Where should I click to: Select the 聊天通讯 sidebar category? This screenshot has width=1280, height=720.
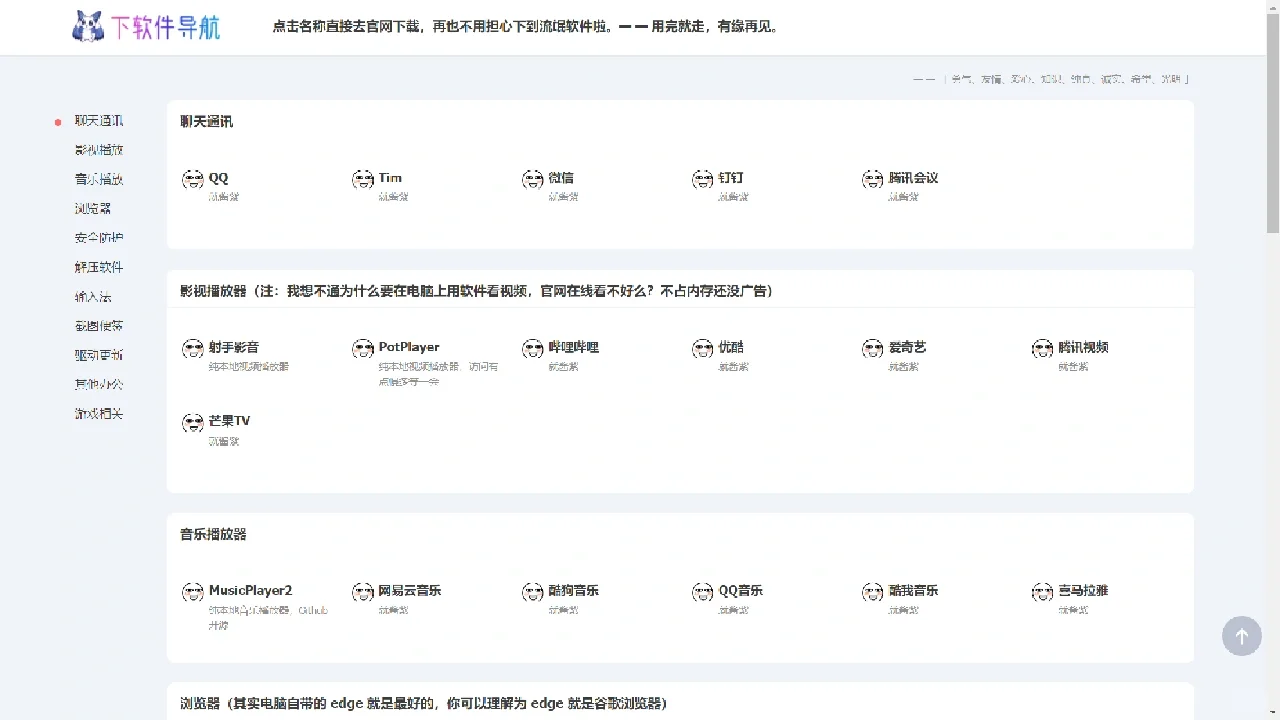(99, 120)
